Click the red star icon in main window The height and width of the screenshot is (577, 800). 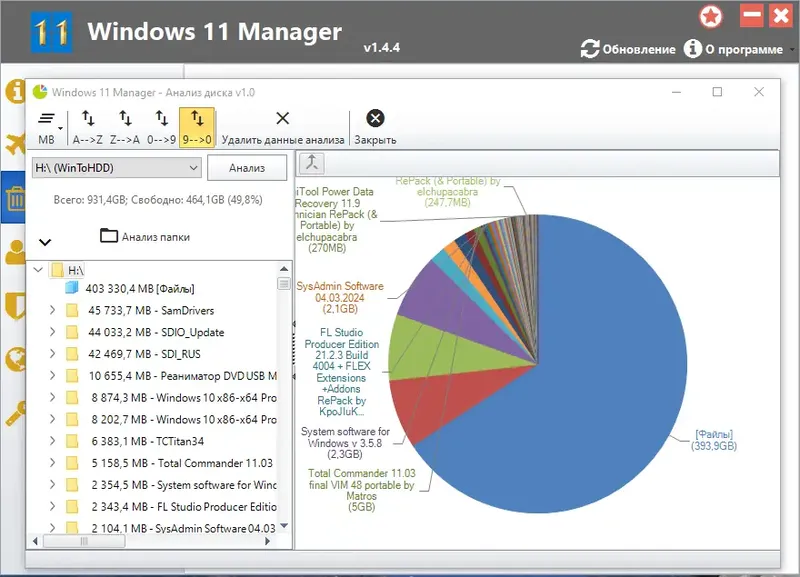pyautogui.click(x=711, y=16)
